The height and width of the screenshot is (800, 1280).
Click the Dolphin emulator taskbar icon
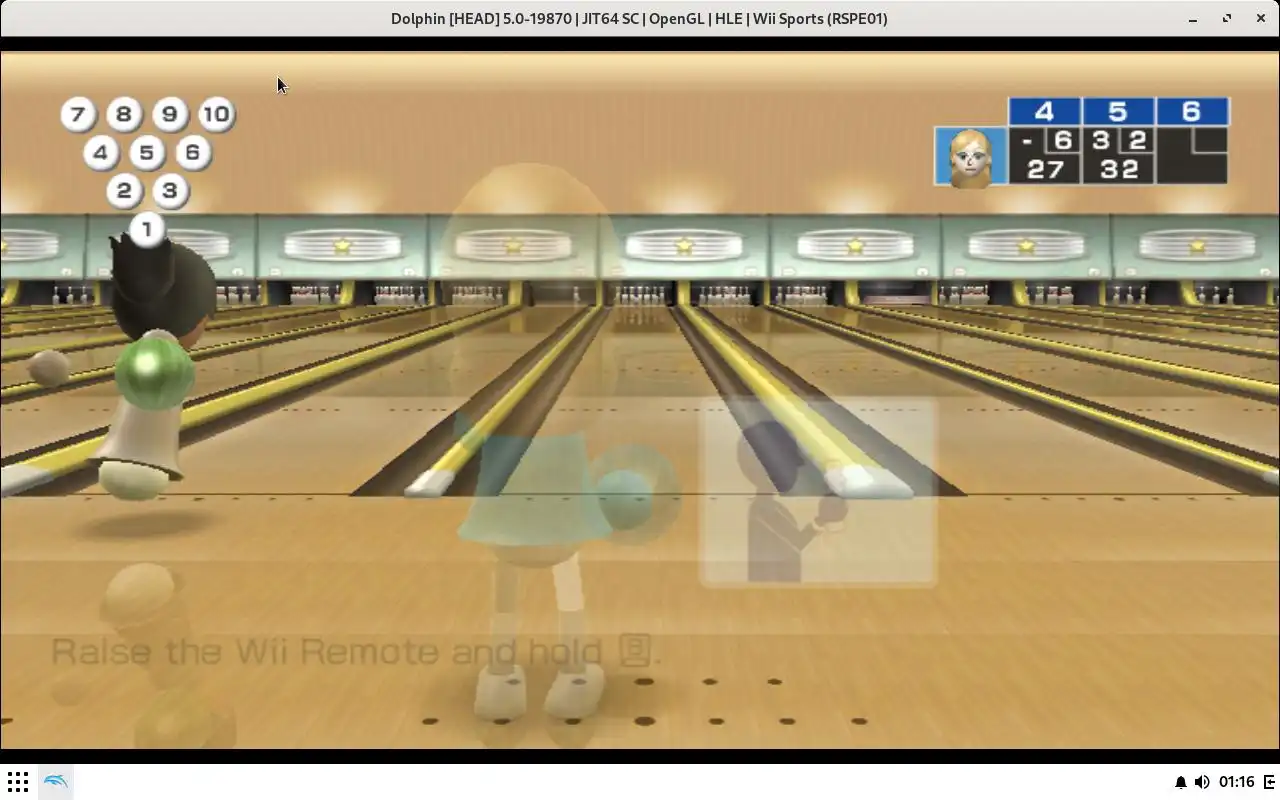tap(56, 781)
